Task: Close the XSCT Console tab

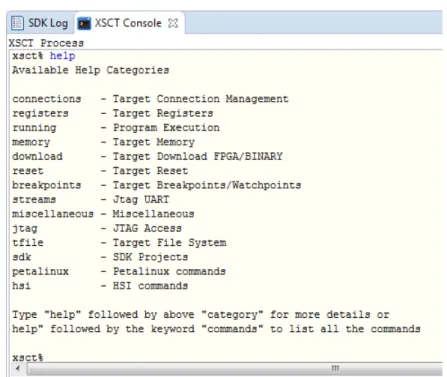Action: [x=173, y=23]
